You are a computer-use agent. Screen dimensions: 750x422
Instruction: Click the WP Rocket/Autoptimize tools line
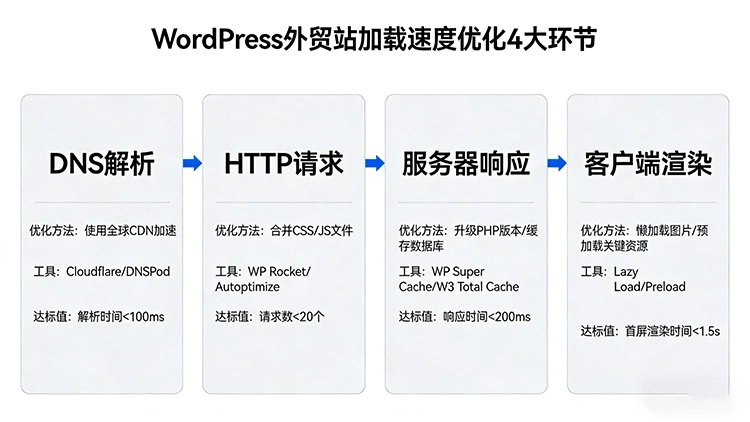pyautogui.click(x=264, y=278)
